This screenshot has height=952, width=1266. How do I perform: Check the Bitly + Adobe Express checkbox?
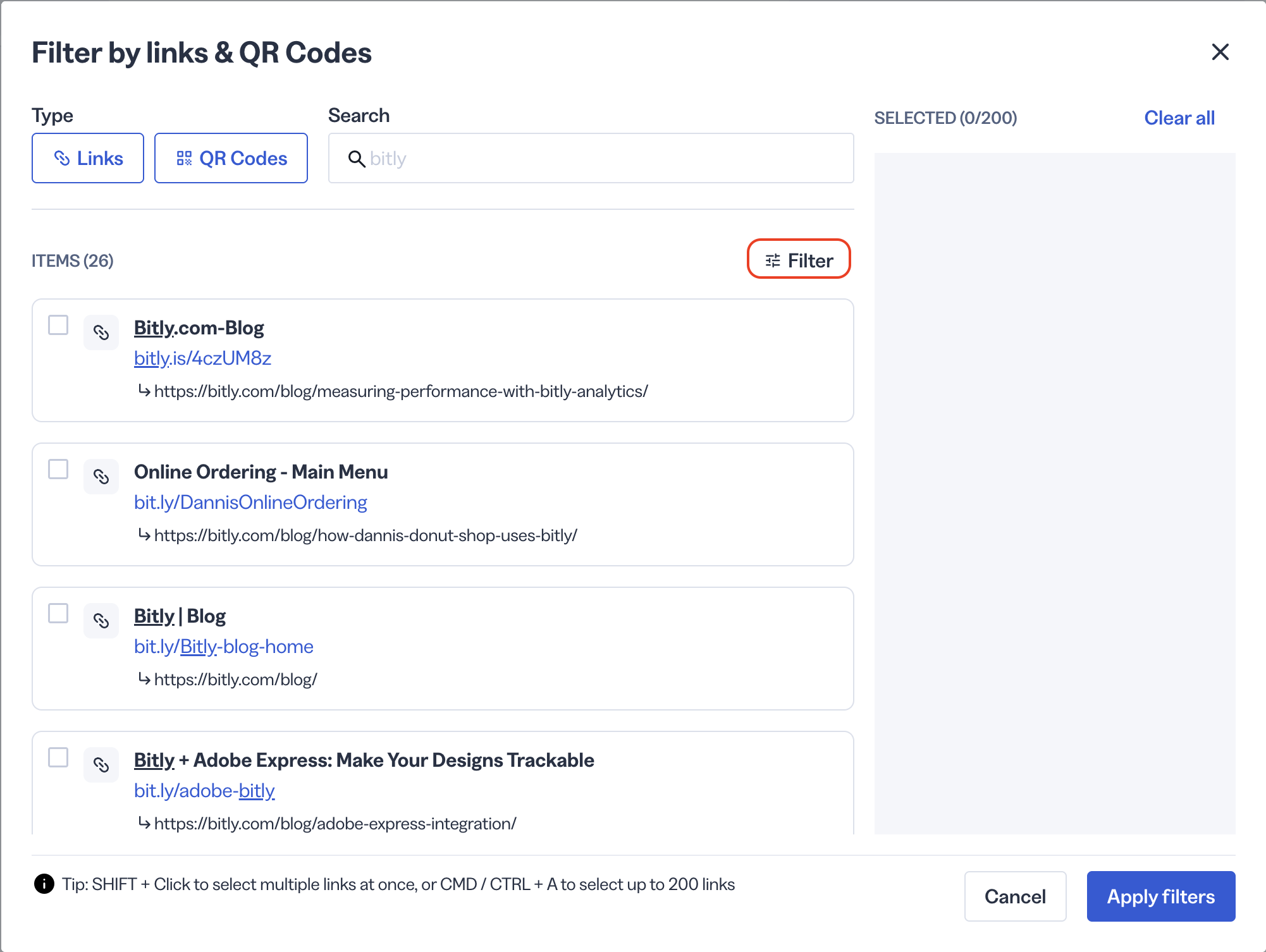[x=58, y=757]
